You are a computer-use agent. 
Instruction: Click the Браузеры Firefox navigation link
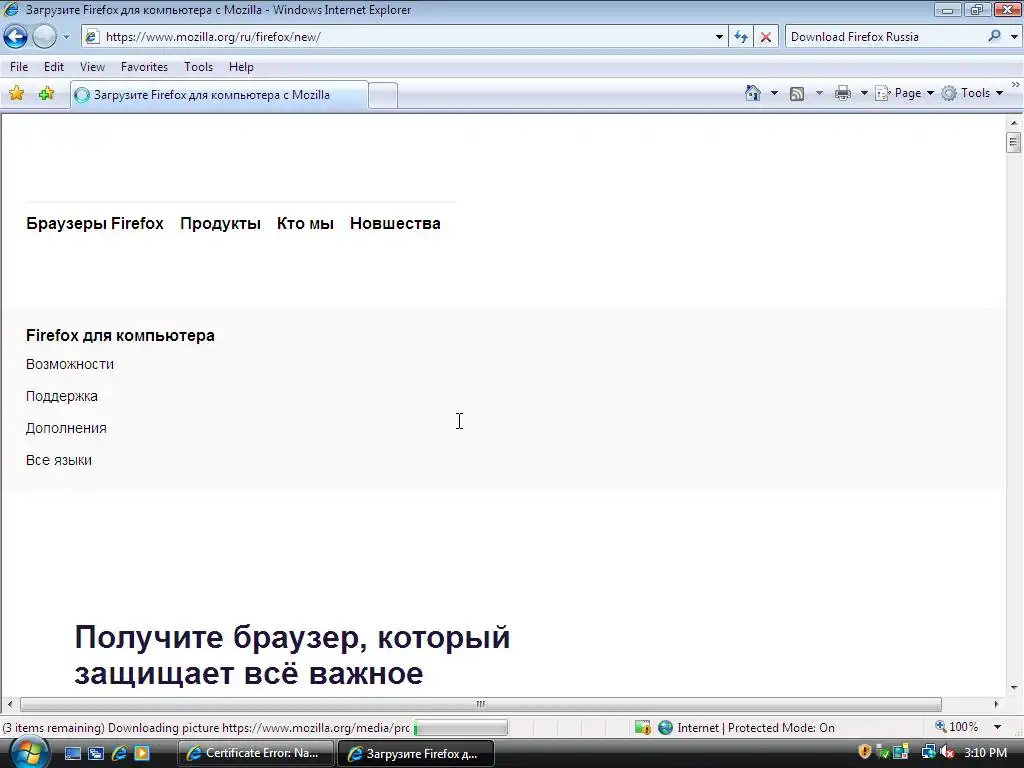pyautogui.click(x=95, y=223)
